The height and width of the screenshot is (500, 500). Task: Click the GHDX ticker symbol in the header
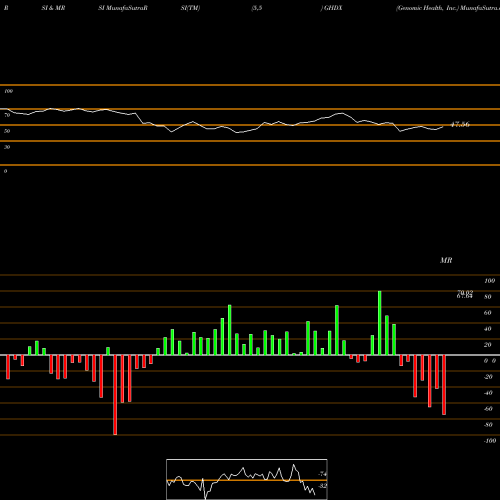pos(333,8)
